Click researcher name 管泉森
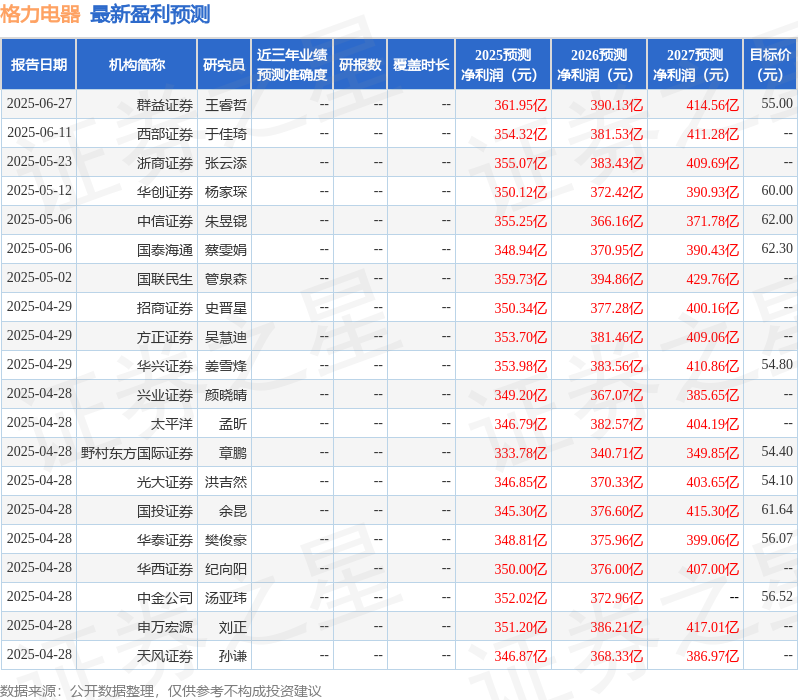798x700 pixels. tap(226, 279)
